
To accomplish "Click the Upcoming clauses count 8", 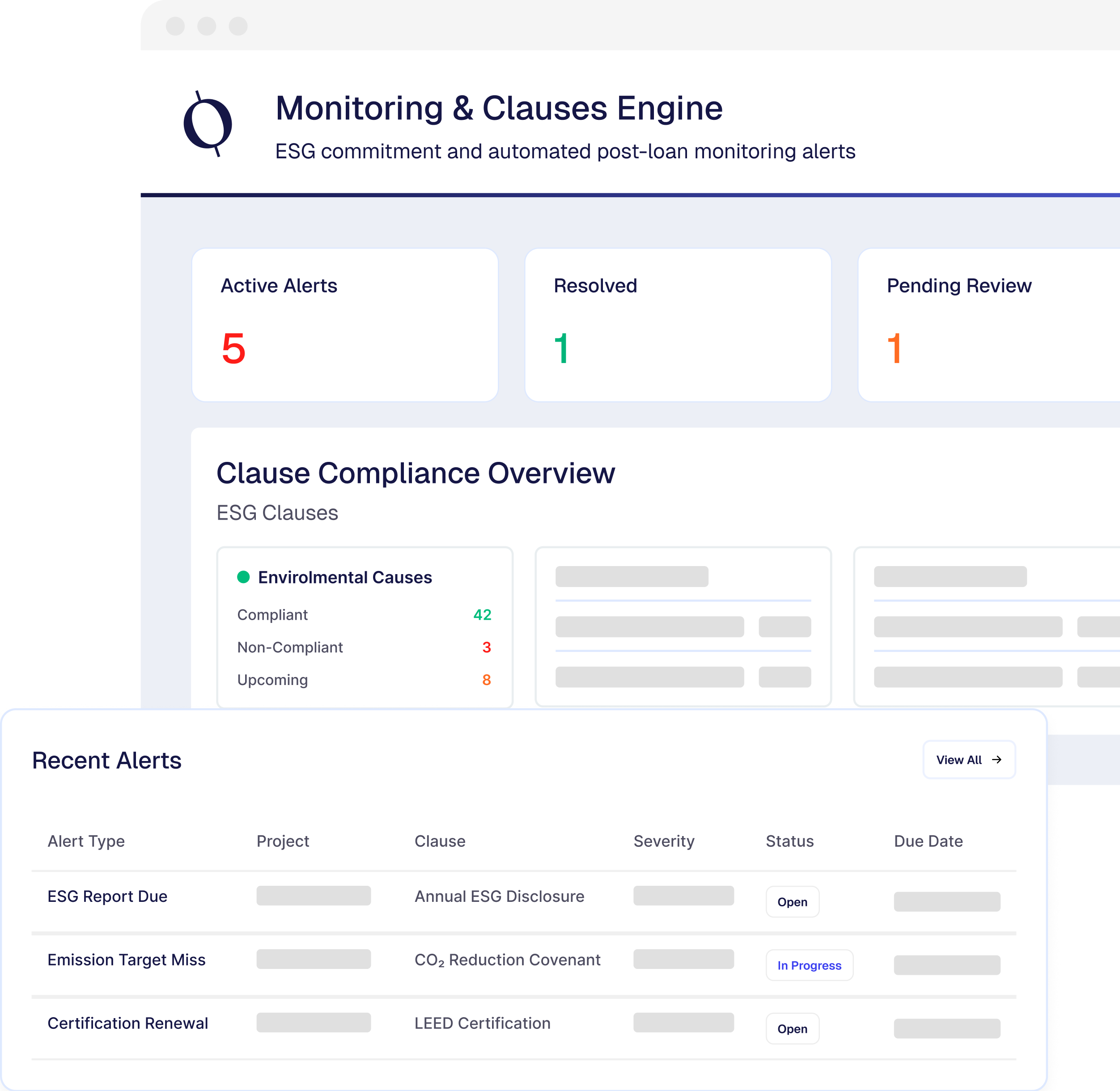I will [486, 680].
